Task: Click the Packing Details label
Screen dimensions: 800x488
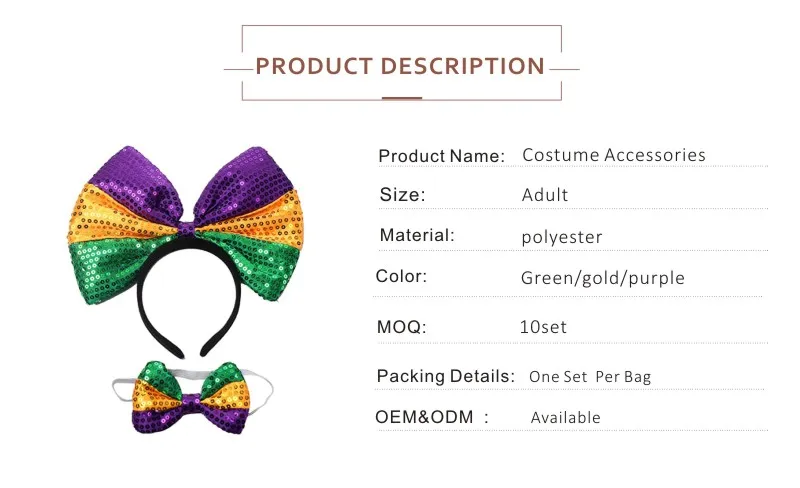Action: click(445, 376)
